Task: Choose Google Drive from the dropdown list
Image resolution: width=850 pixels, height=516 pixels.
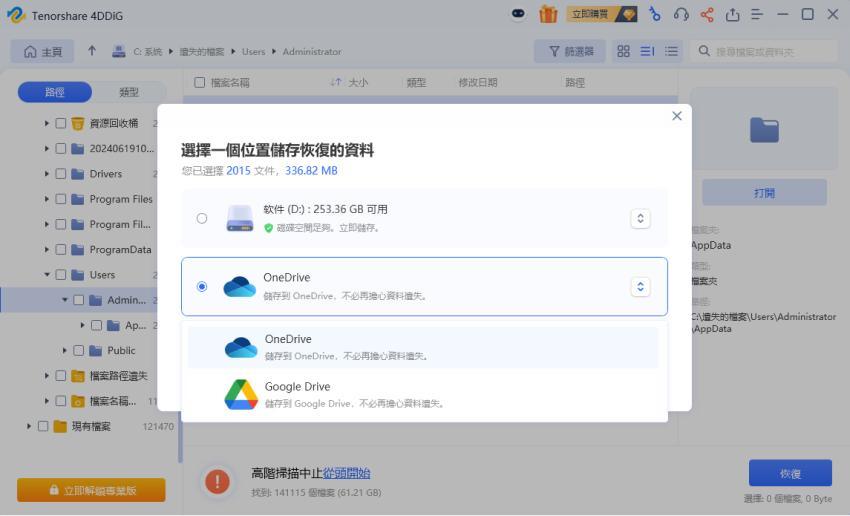Action: click(423, 395)
